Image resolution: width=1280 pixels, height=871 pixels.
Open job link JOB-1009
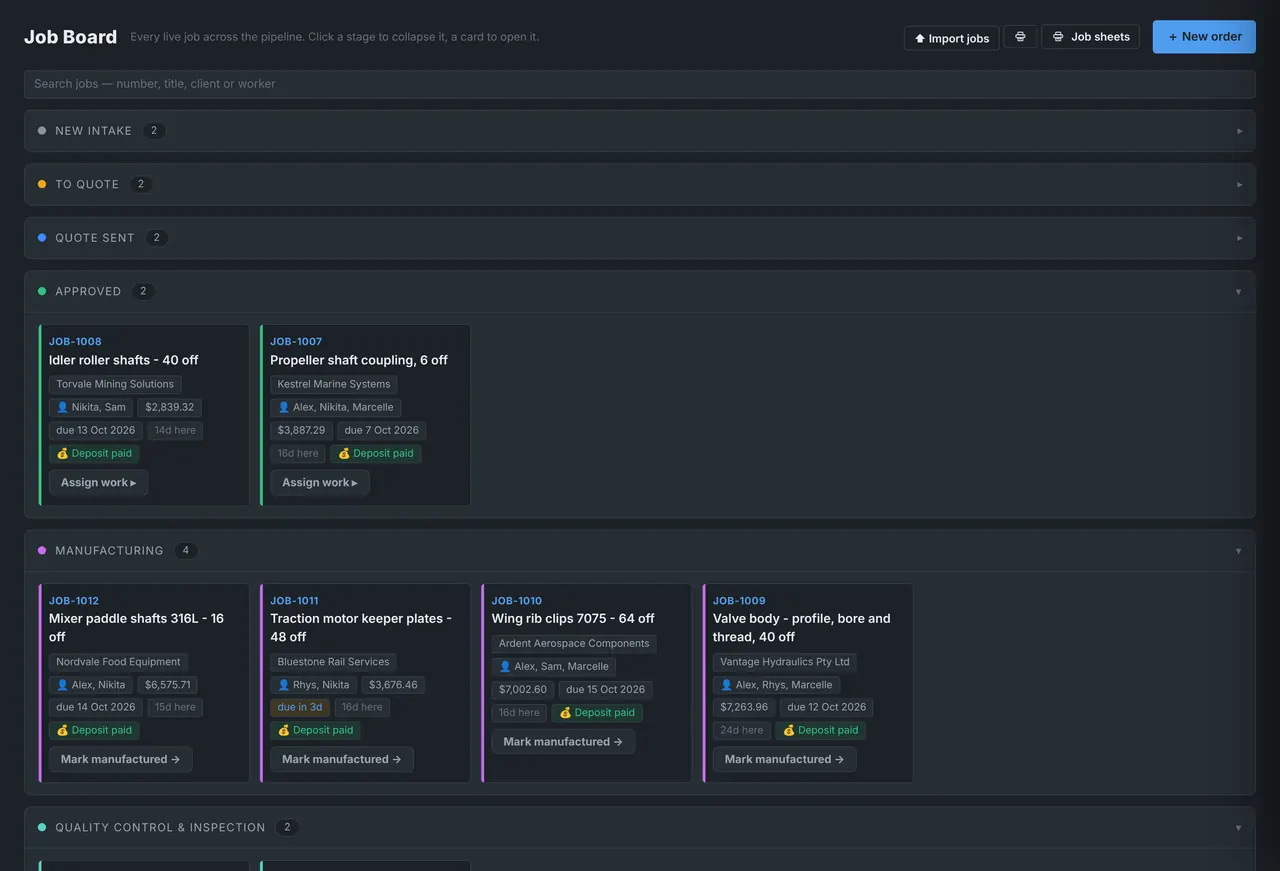[739, 601]
